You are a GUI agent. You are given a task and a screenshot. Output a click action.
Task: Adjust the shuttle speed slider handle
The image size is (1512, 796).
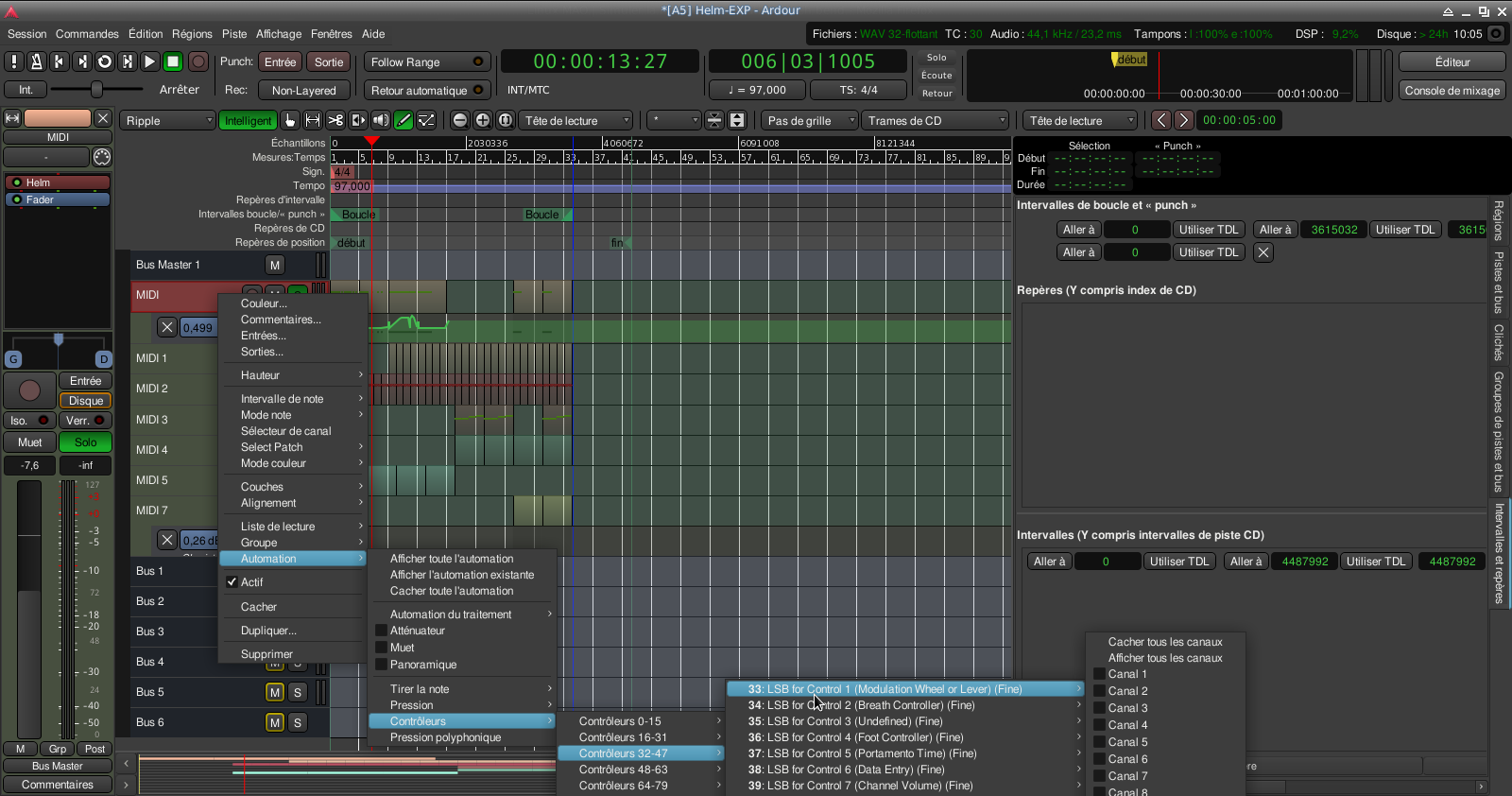coord(96,90)
